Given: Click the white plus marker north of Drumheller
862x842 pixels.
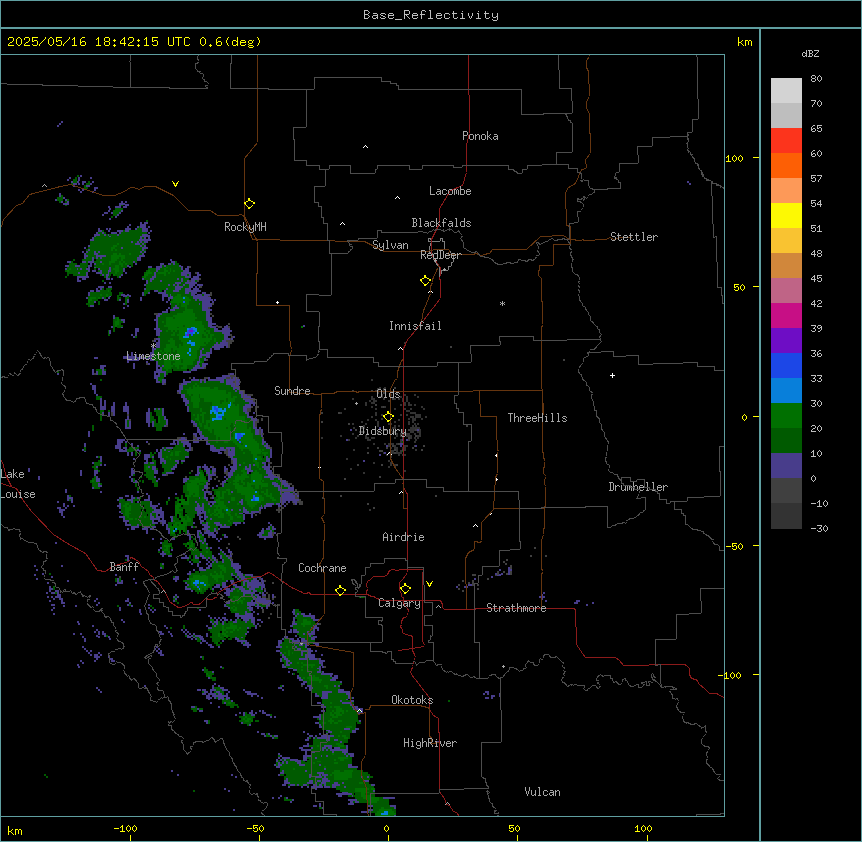Looking at the screenshot, I should tap(612, 375).
